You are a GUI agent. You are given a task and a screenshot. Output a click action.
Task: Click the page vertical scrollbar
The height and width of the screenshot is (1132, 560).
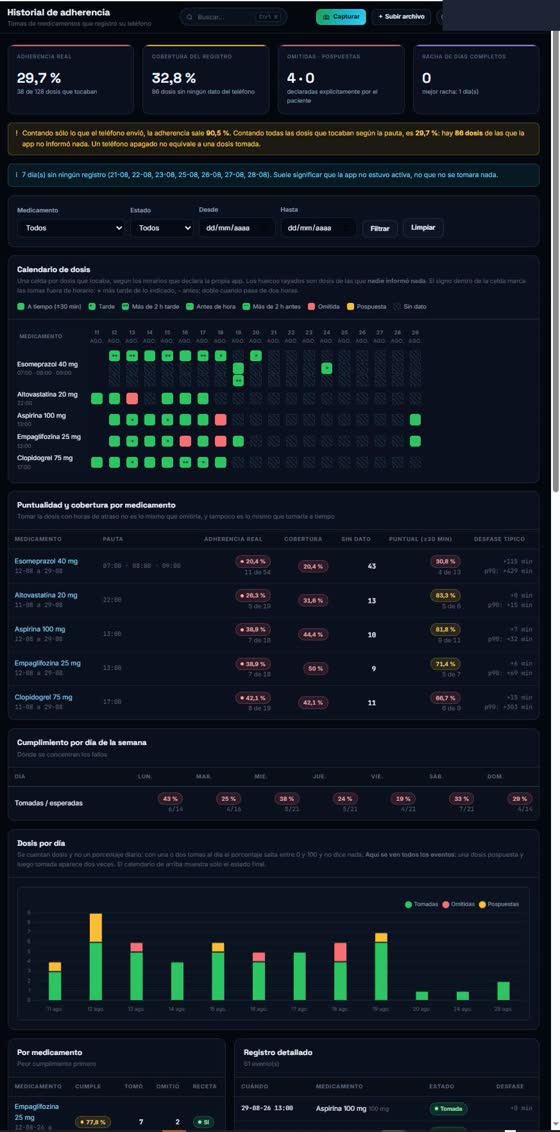click(556, 260)
